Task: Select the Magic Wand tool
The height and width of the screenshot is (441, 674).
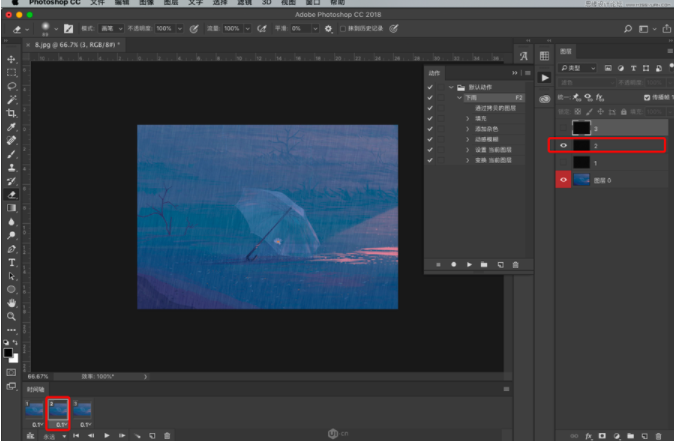Action: click(x=11, y=100)
